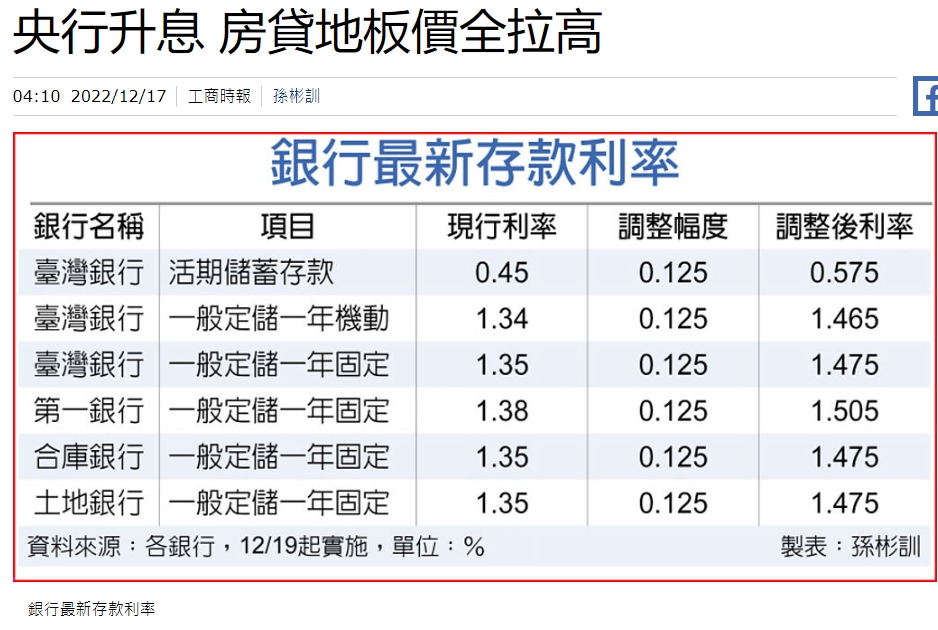The height and width of the screenshot is (630, 938).
Task: Click the 一般定儲一年機動 item cell
Action: pos(279,318)
